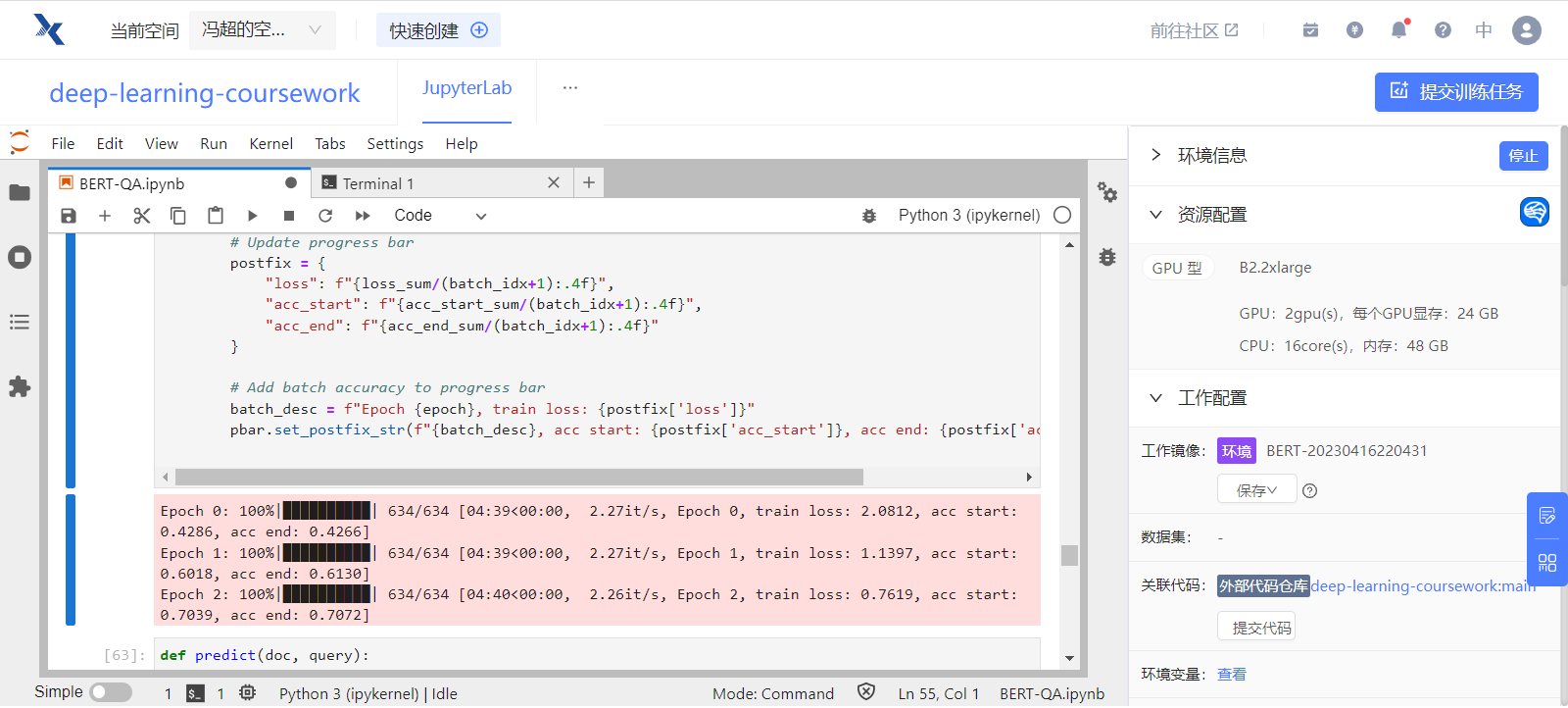Toggle the Simple interface mode switch

111,692
